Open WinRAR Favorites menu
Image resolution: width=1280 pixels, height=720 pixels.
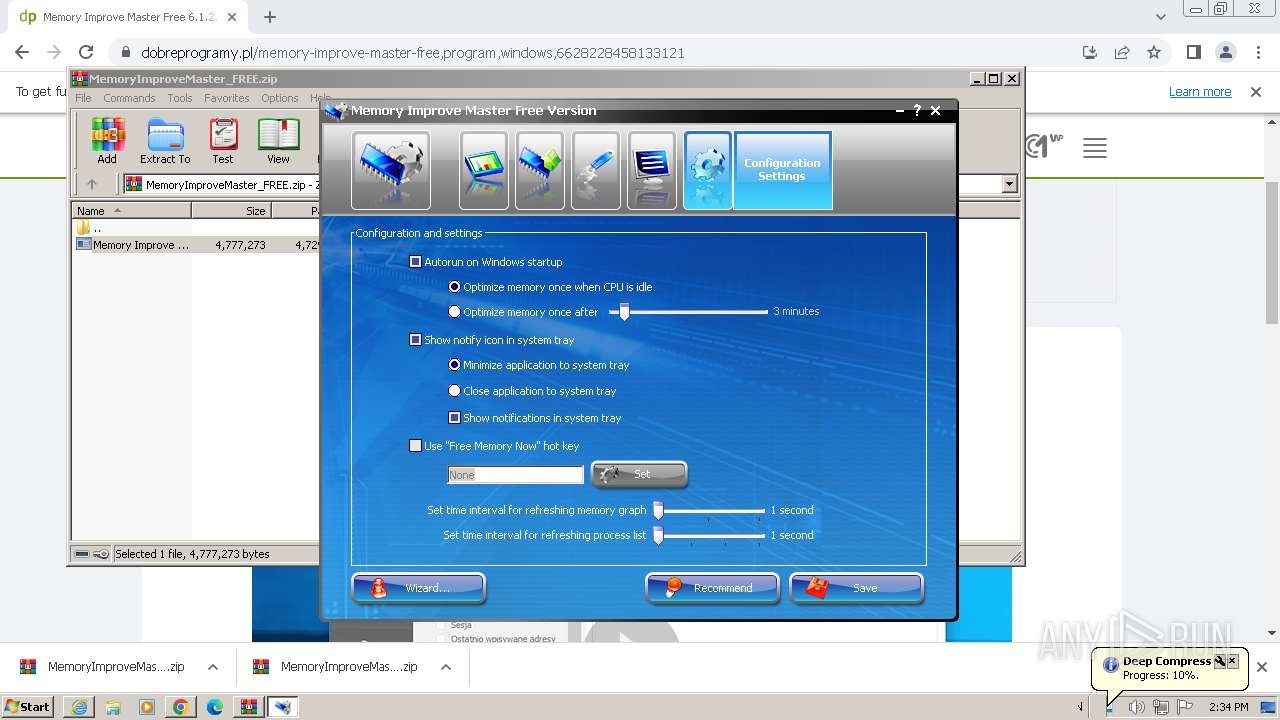pyautogui.click(x=227, y=98)
